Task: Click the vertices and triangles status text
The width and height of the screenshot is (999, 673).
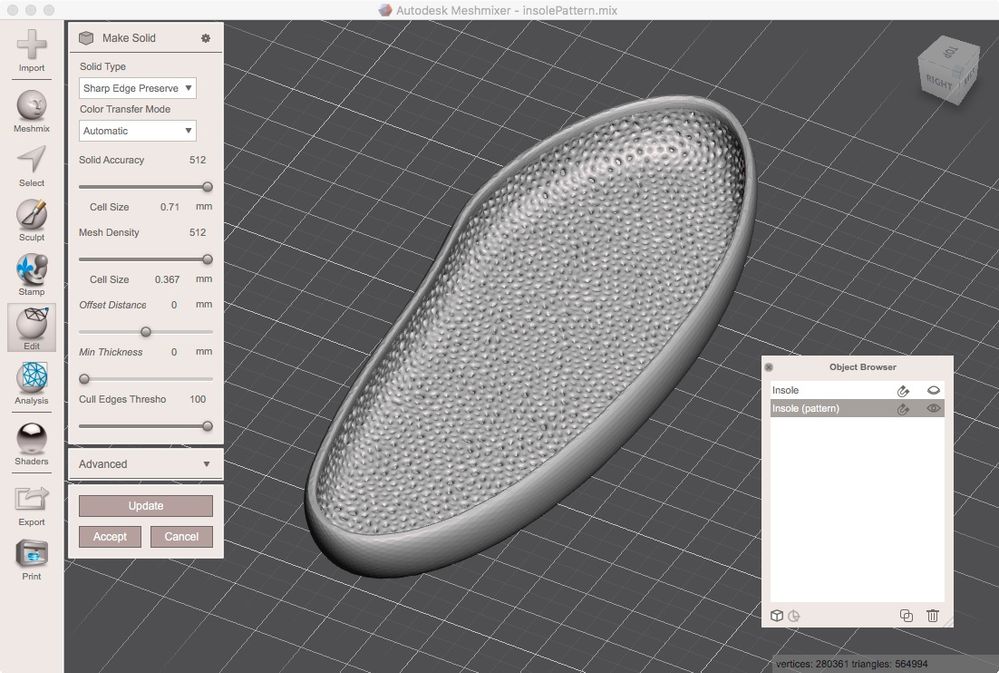Action: 851,664
